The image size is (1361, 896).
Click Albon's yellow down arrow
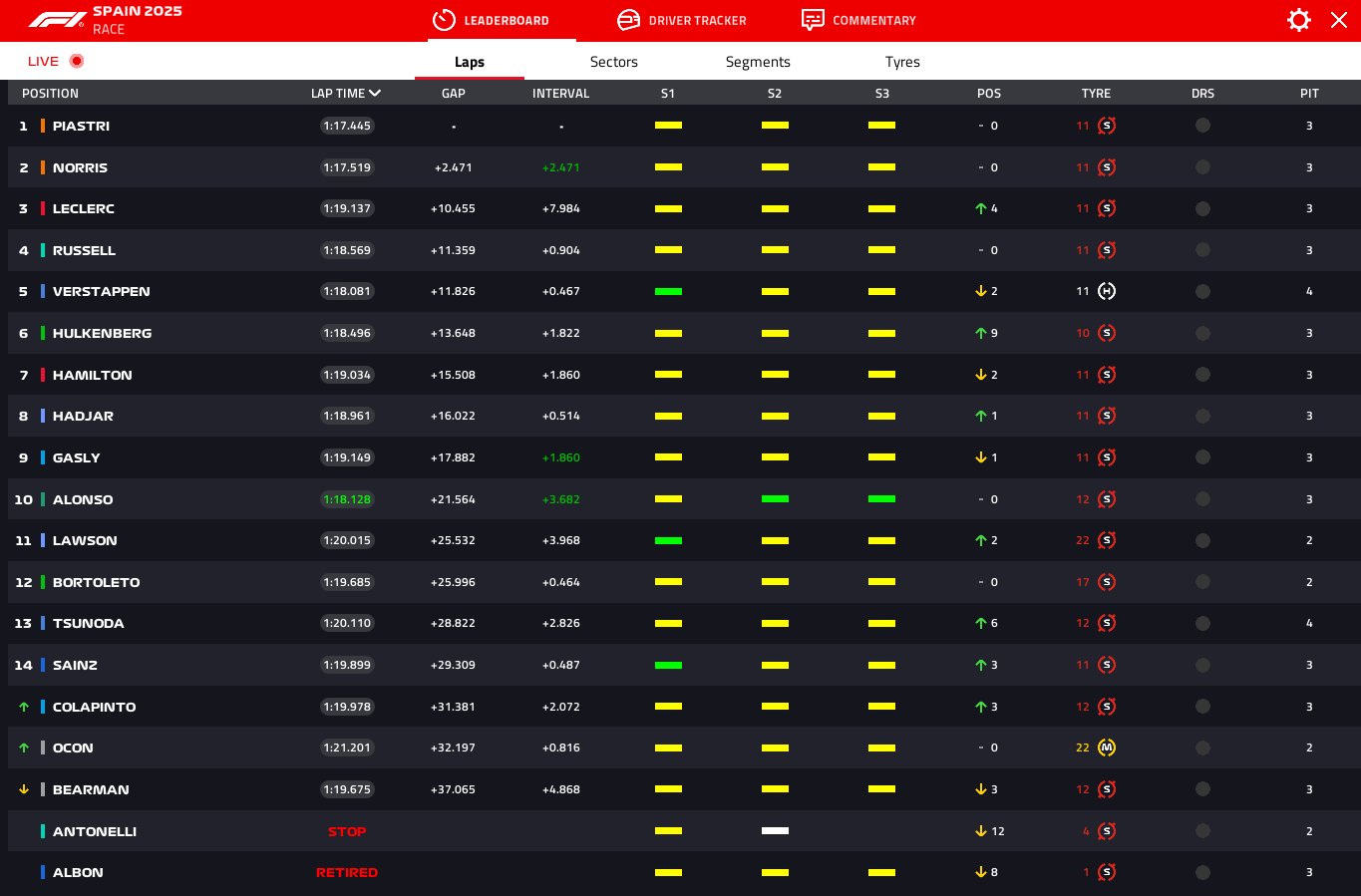coord(981,872)
